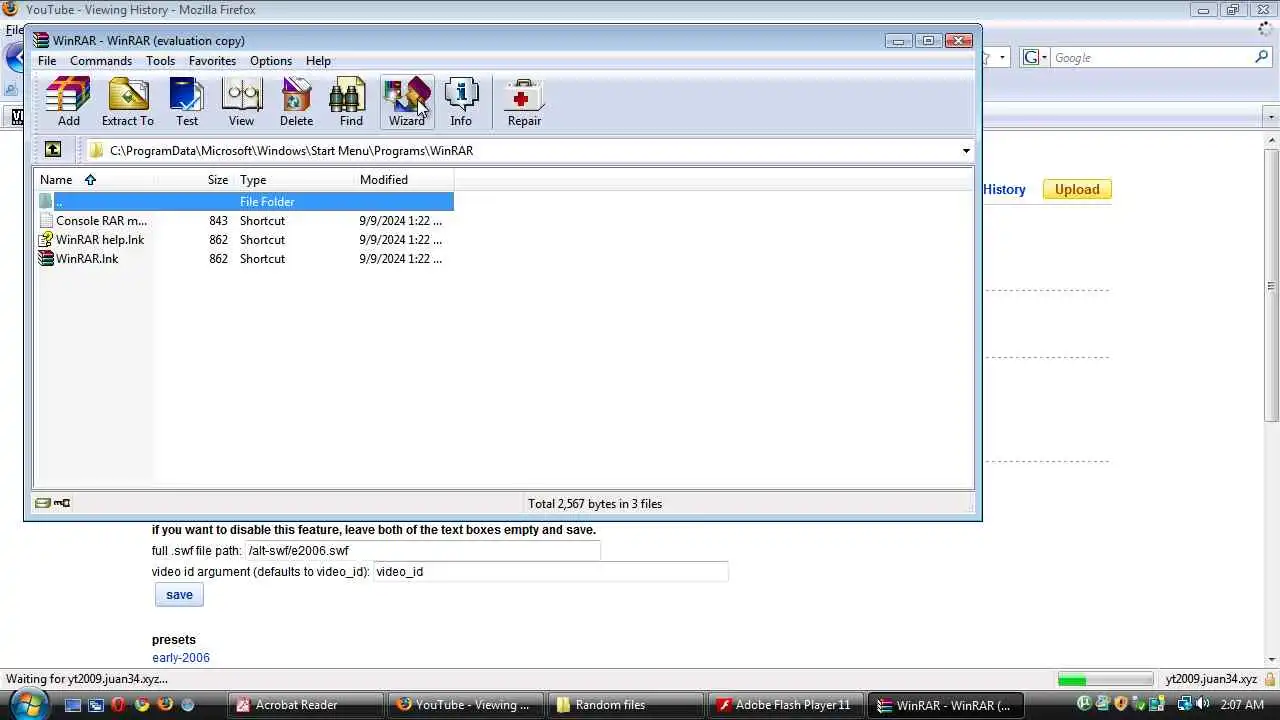Switch to Adobe Flash Player 11 taskbar button

click(x=785, y=705)
